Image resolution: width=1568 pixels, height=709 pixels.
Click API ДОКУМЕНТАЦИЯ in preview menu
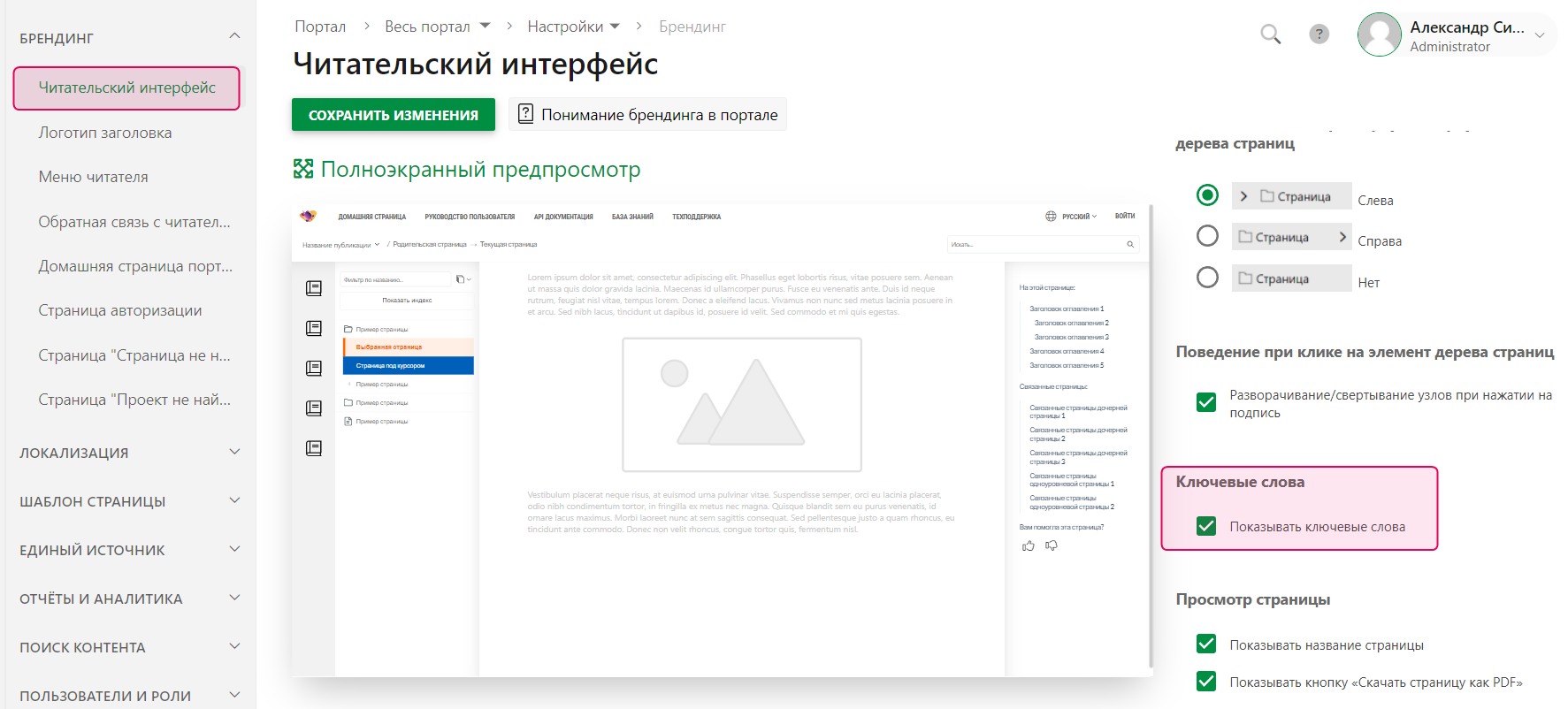563,217
